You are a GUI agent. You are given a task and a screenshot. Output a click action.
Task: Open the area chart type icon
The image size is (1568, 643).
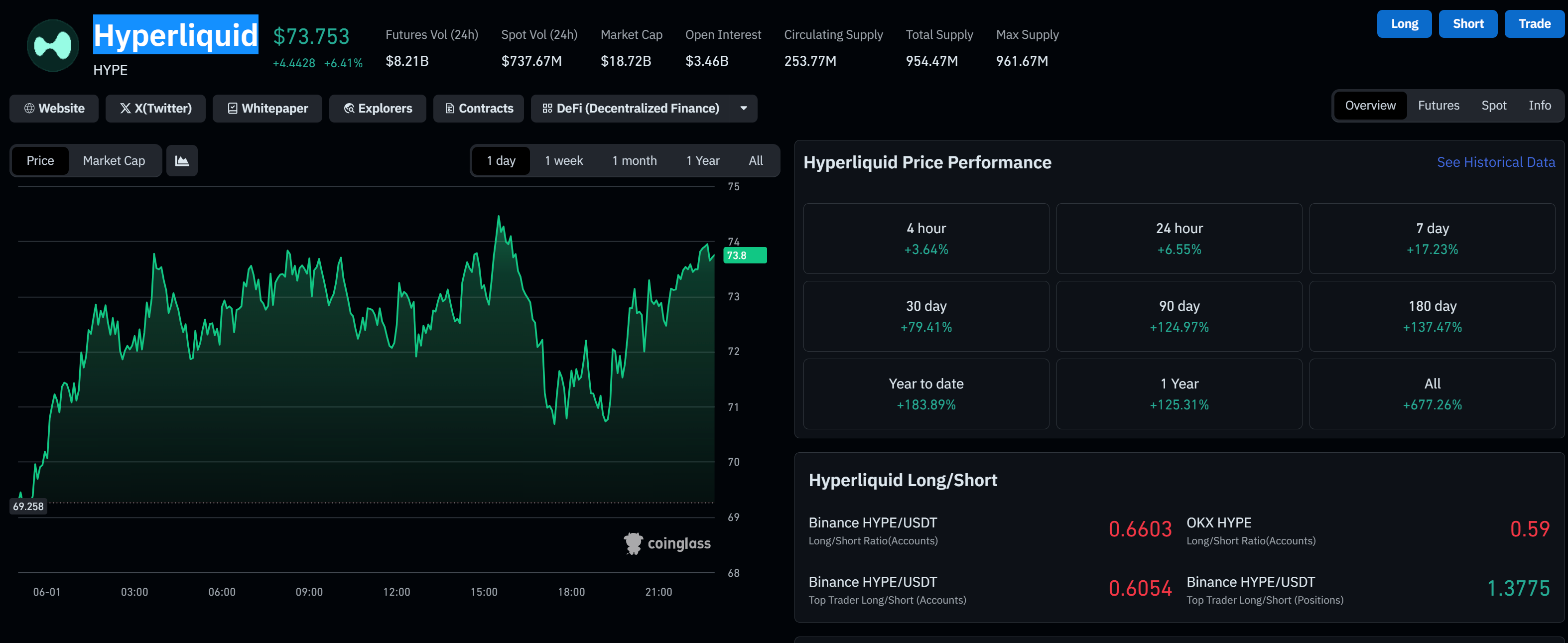182,161
